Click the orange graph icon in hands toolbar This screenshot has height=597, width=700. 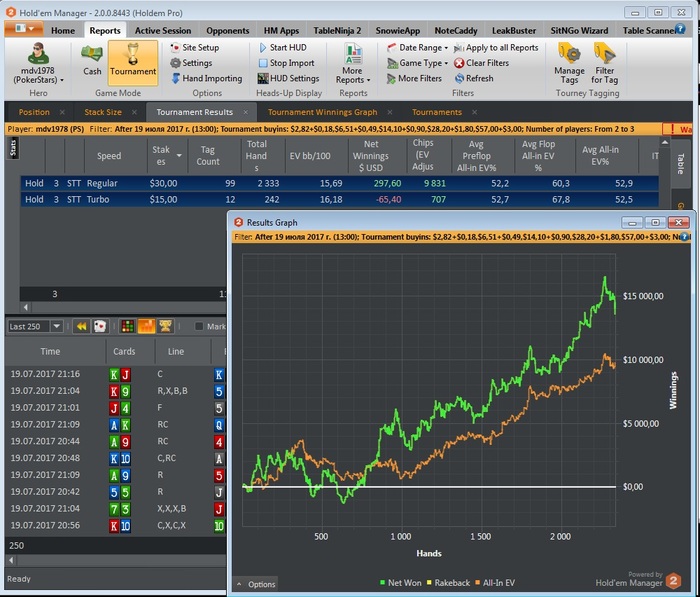(x=146, y=326)
